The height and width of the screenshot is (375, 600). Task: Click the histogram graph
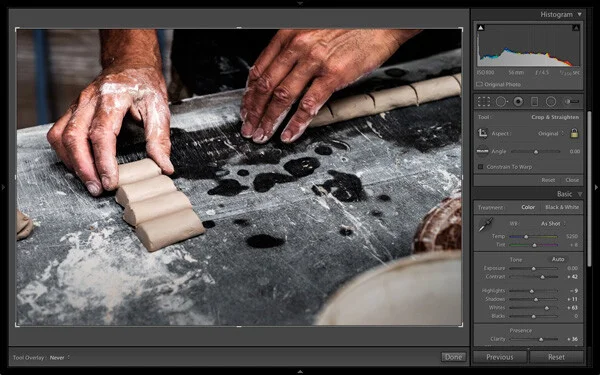click(528, 46)
